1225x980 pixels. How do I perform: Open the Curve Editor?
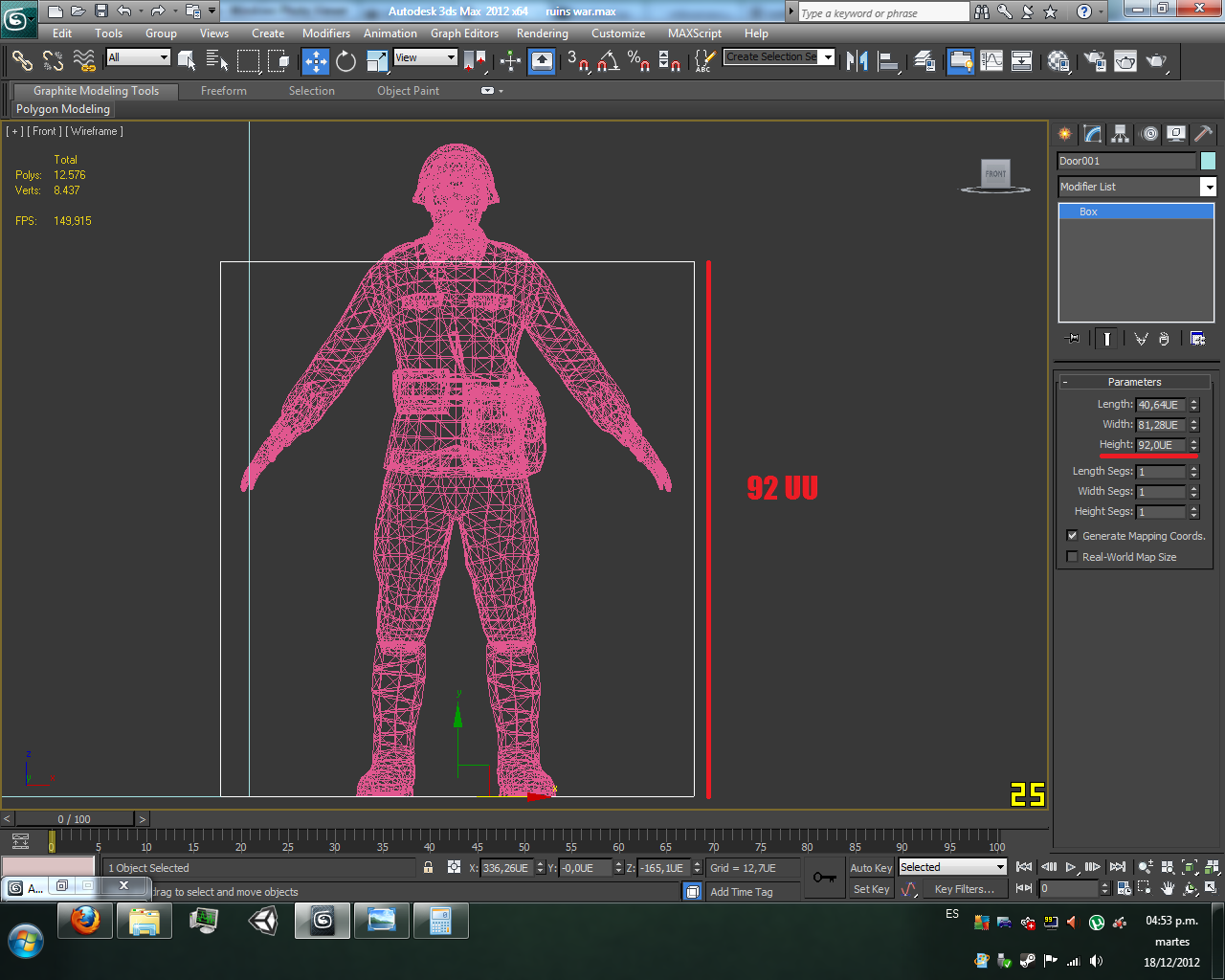(992, 61)
